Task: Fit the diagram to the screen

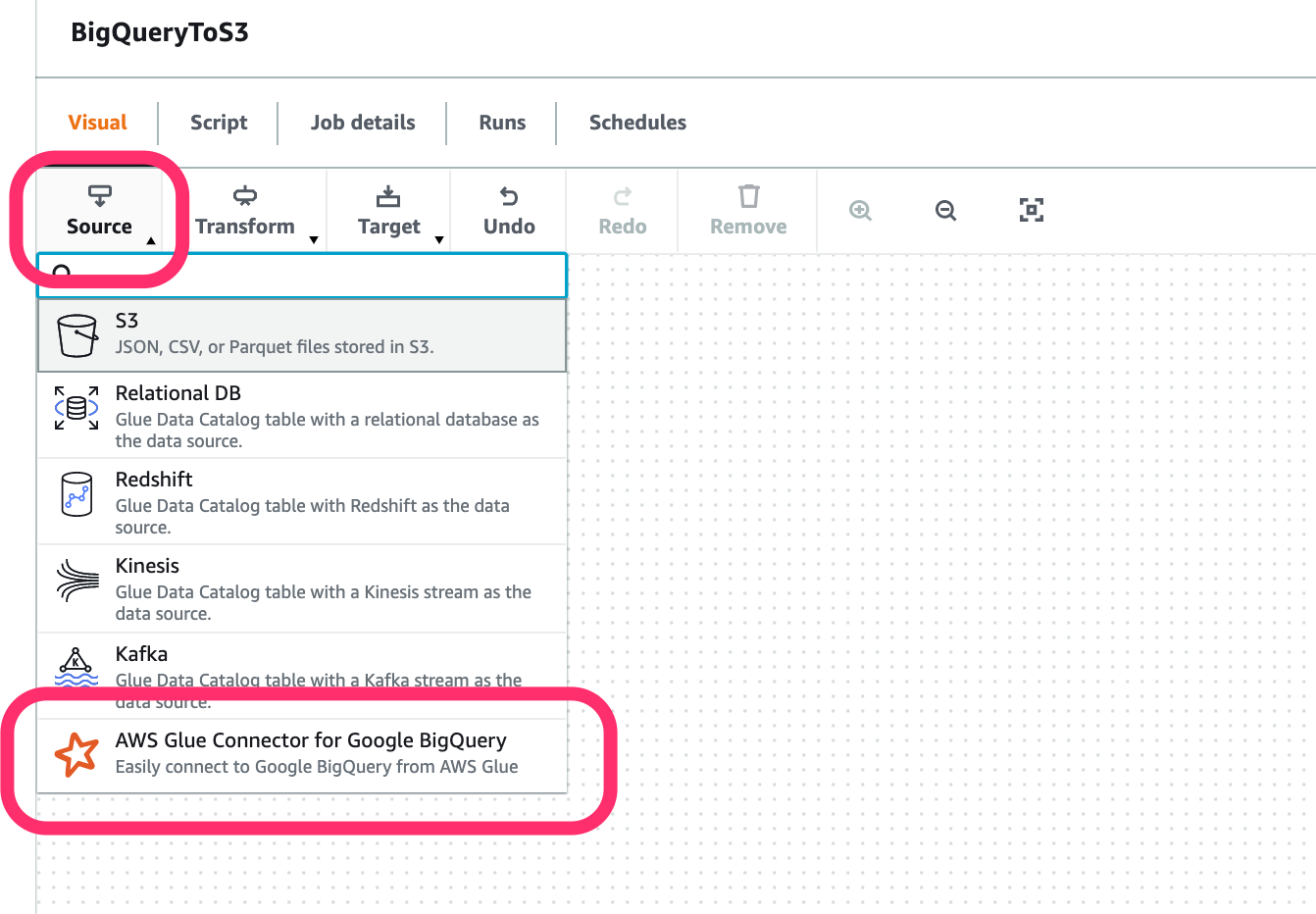Action: [x=1031, y=210]
